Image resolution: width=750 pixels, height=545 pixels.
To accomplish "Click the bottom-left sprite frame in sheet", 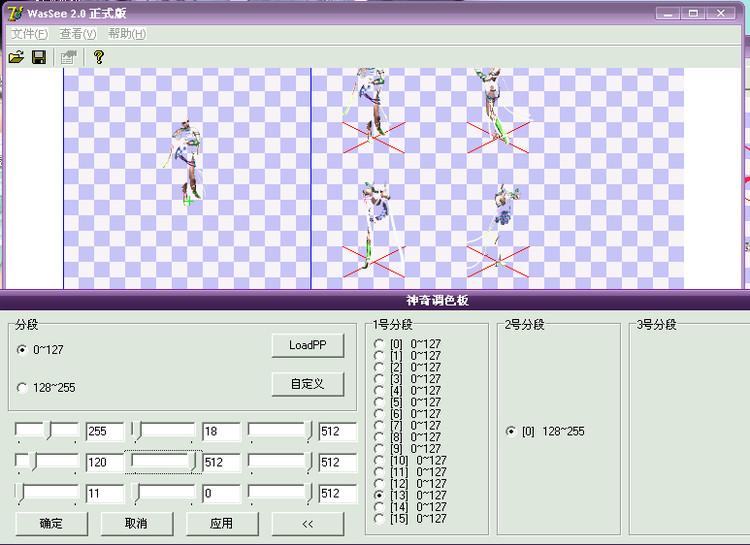I will (374, 230).
